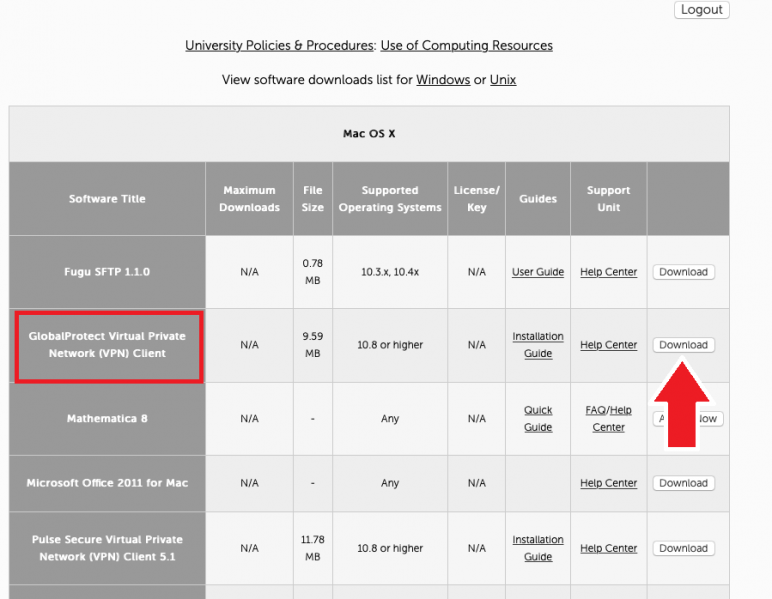Open Help Center for Microsoft Office 2011
772x599 pixels.
(608, 483)
